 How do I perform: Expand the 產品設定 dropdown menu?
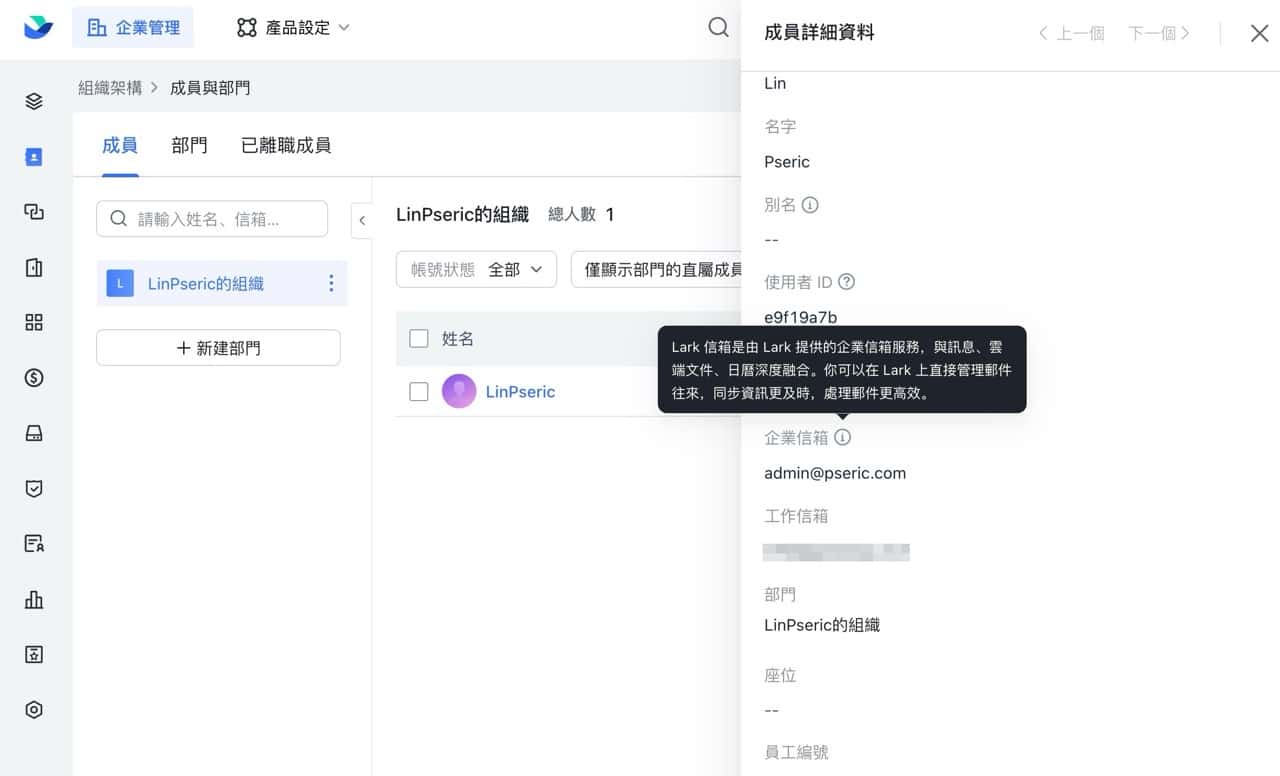tap(293, 28)
